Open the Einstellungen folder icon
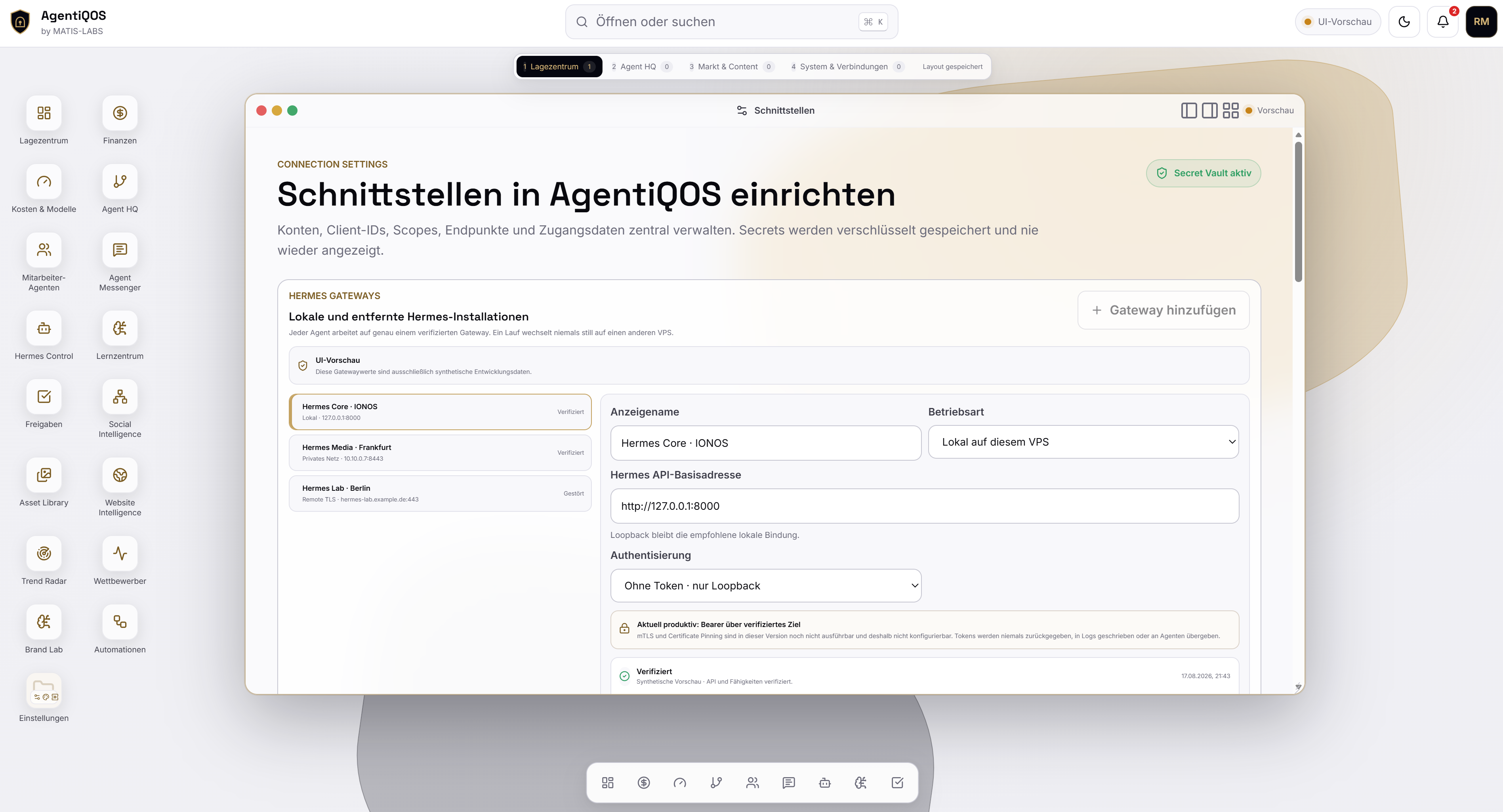1503x812 pixels. pos(44,691)
